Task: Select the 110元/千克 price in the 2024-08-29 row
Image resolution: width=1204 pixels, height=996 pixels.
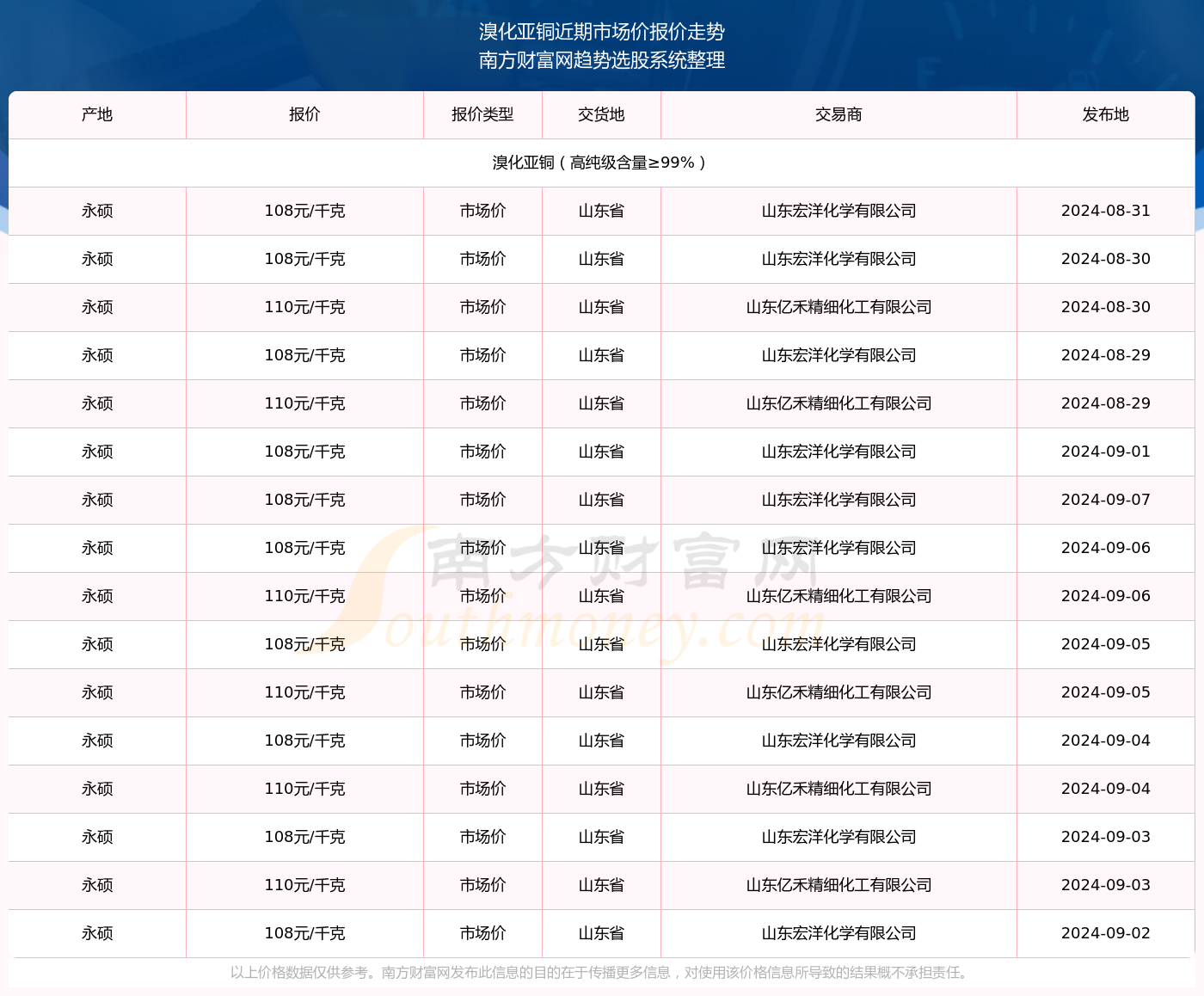Action: pyautogui.click(x=304, y=403)
